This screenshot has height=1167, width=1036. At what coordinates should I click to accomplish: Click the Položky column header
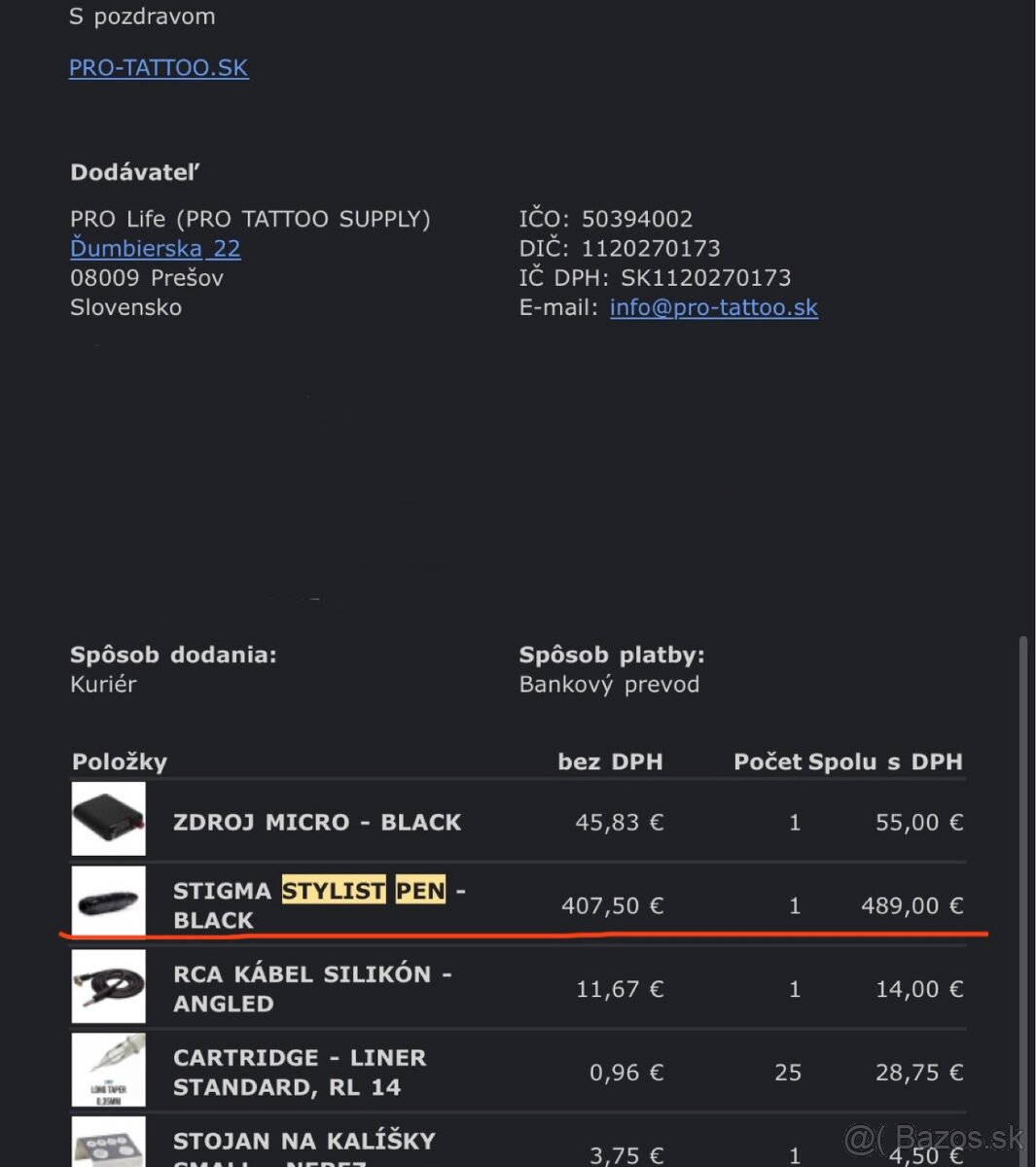point(120,762)
